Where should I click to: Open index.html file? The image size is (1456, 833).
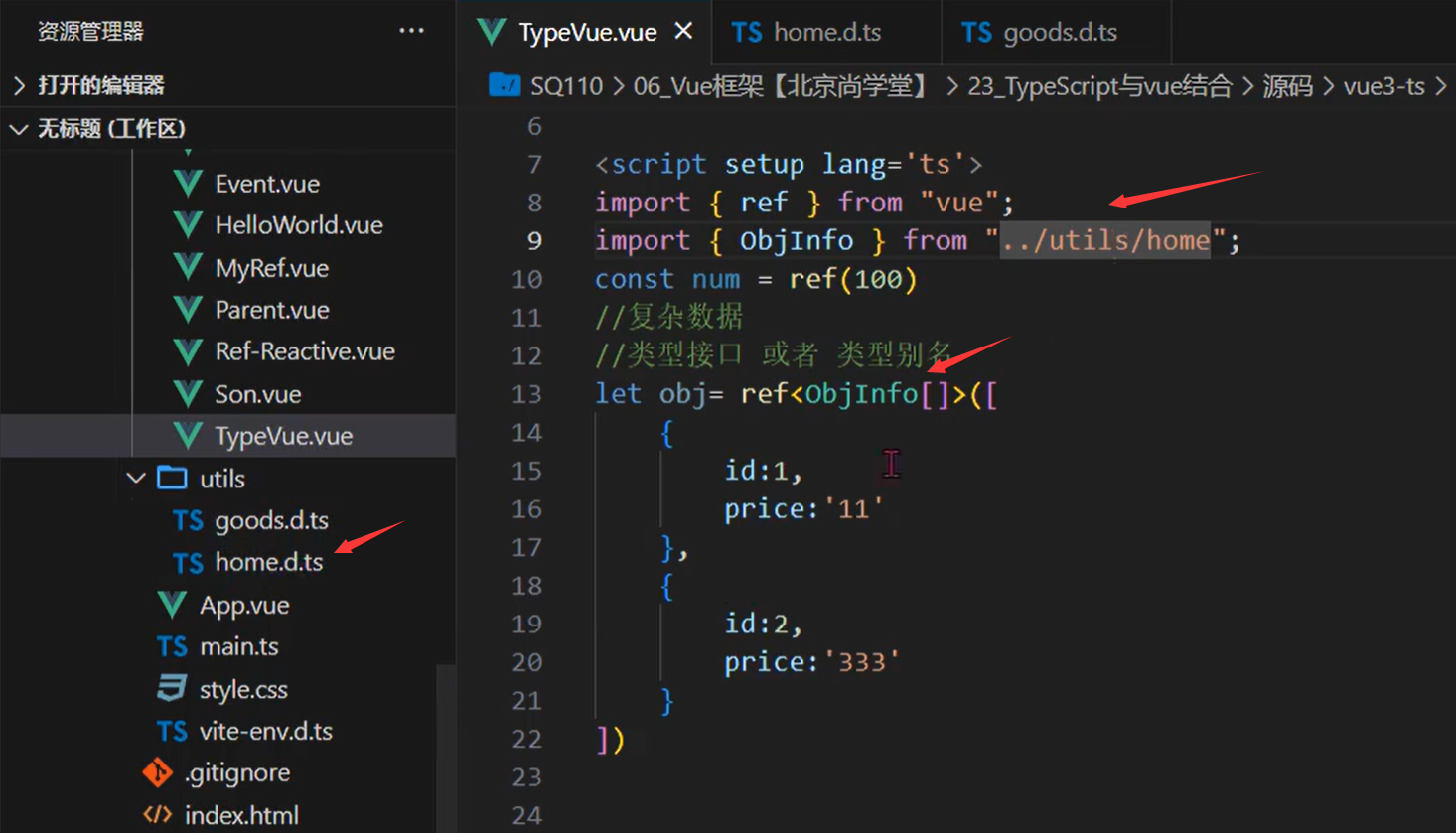241,815
